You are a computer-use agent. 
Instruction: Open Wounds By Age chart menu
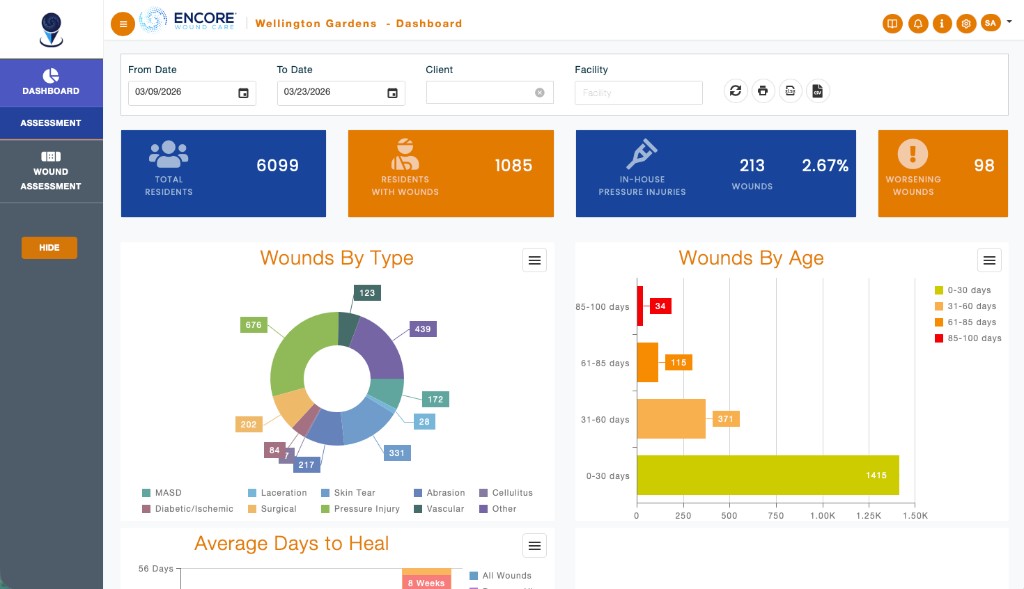pyautogui.click(x=989, y=260)
